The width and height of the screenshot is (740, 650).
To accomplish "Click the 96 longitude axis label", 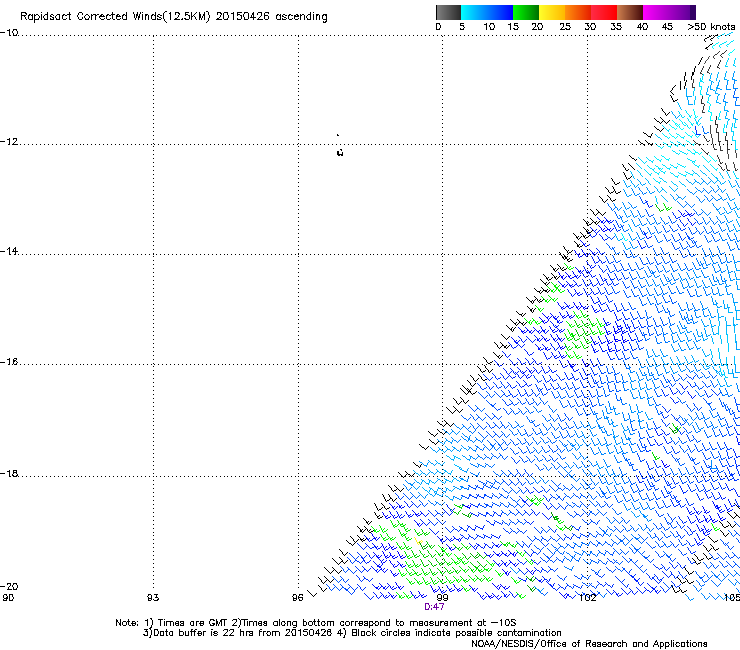I will [298, 598].
